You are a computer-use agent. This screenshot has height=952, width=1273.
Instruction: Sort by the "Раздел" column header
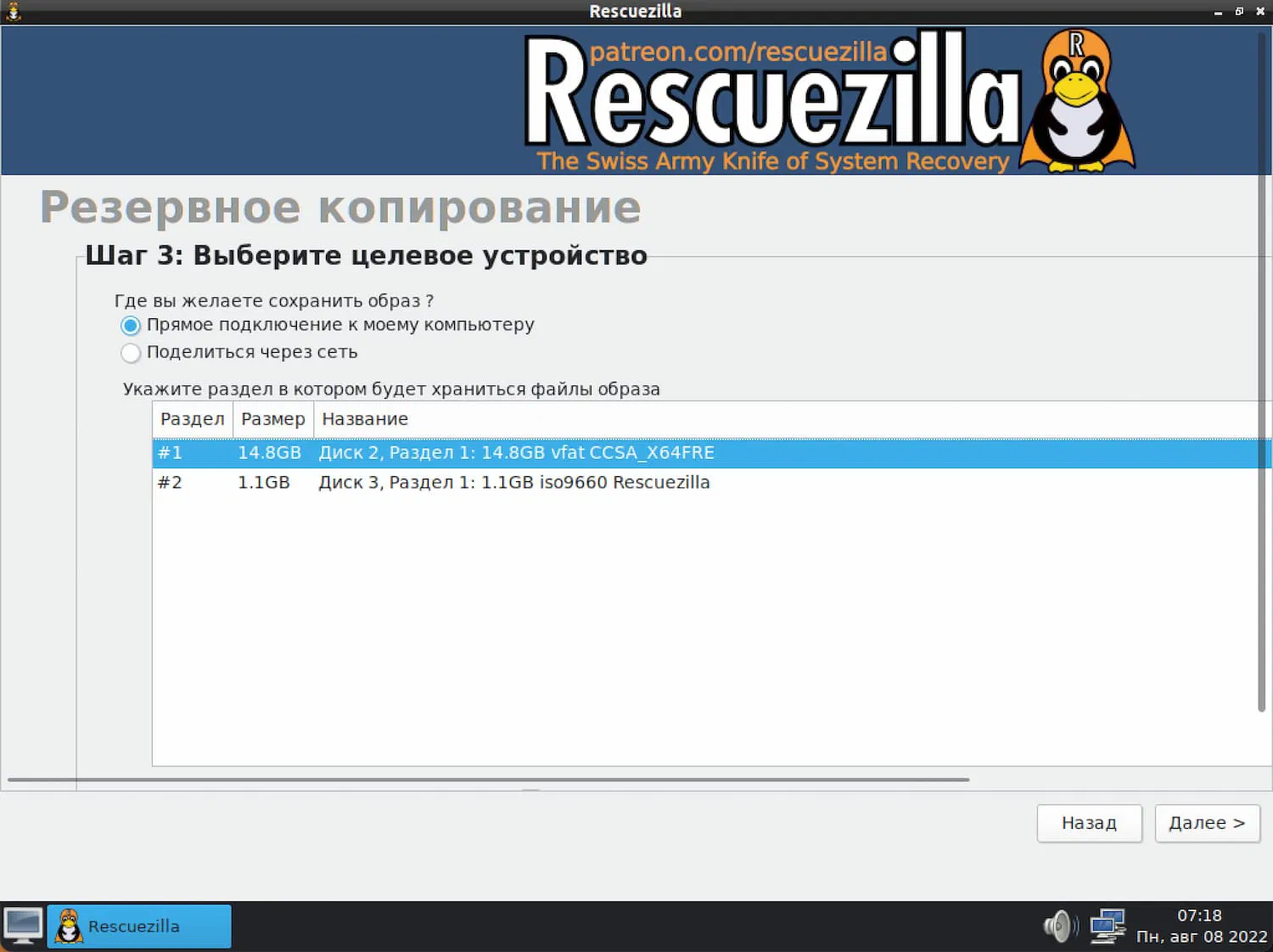click(193, 419)
